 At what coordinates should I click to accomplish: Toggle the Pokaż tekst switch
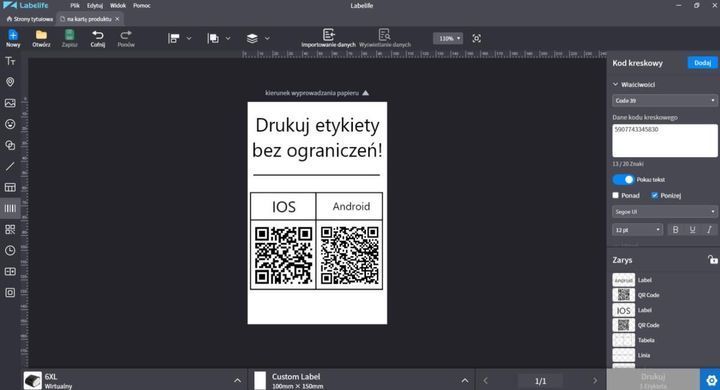pos(623,180)
